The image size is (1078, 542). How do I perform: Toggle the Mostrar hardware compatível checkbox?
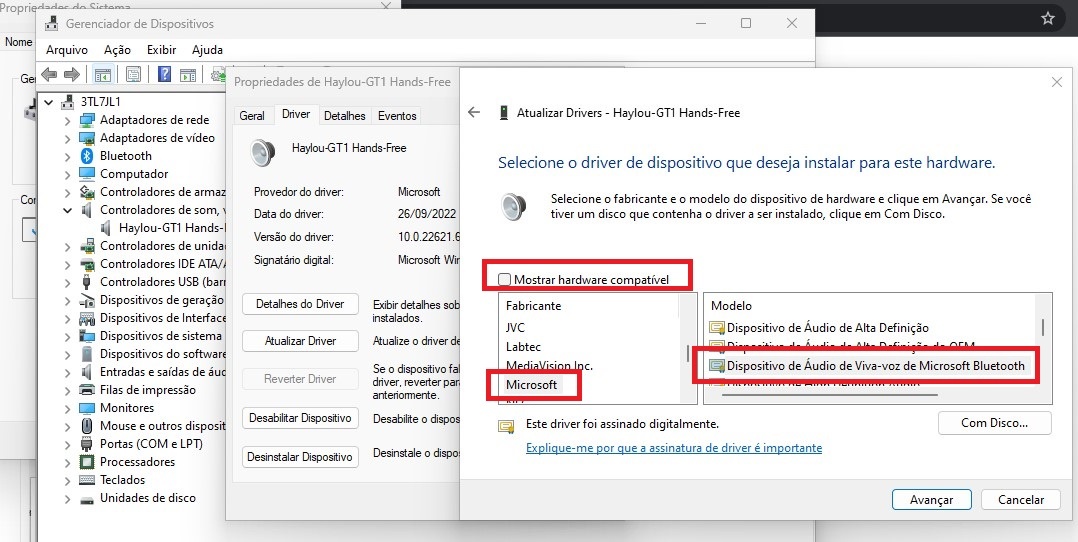(505, 279)
